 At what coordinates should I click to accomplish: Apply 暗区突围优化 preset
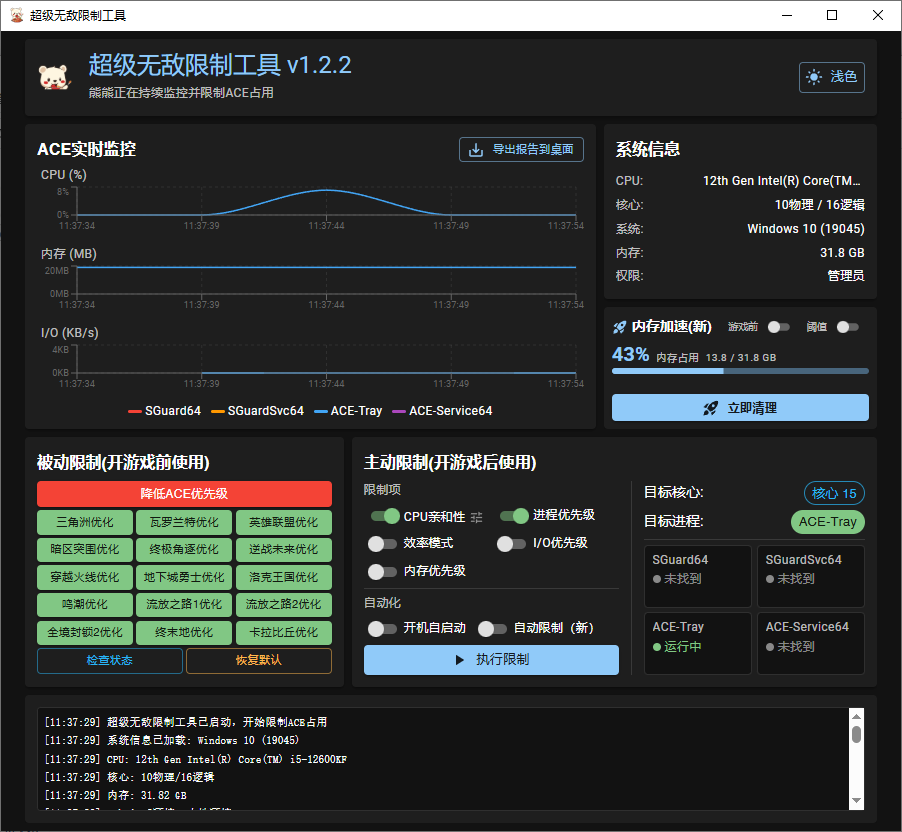pos(85,550)
